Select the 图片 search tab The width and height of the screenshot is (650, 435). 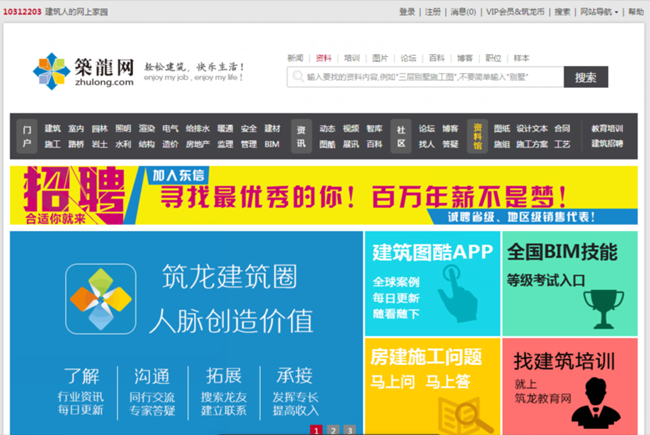click(x=380, y=58)
